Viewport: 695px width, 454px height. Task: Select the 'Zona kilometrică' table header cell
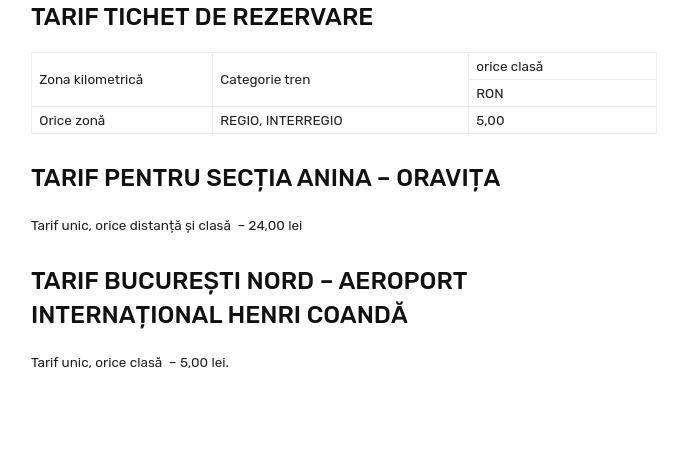[x=91, y=79]
